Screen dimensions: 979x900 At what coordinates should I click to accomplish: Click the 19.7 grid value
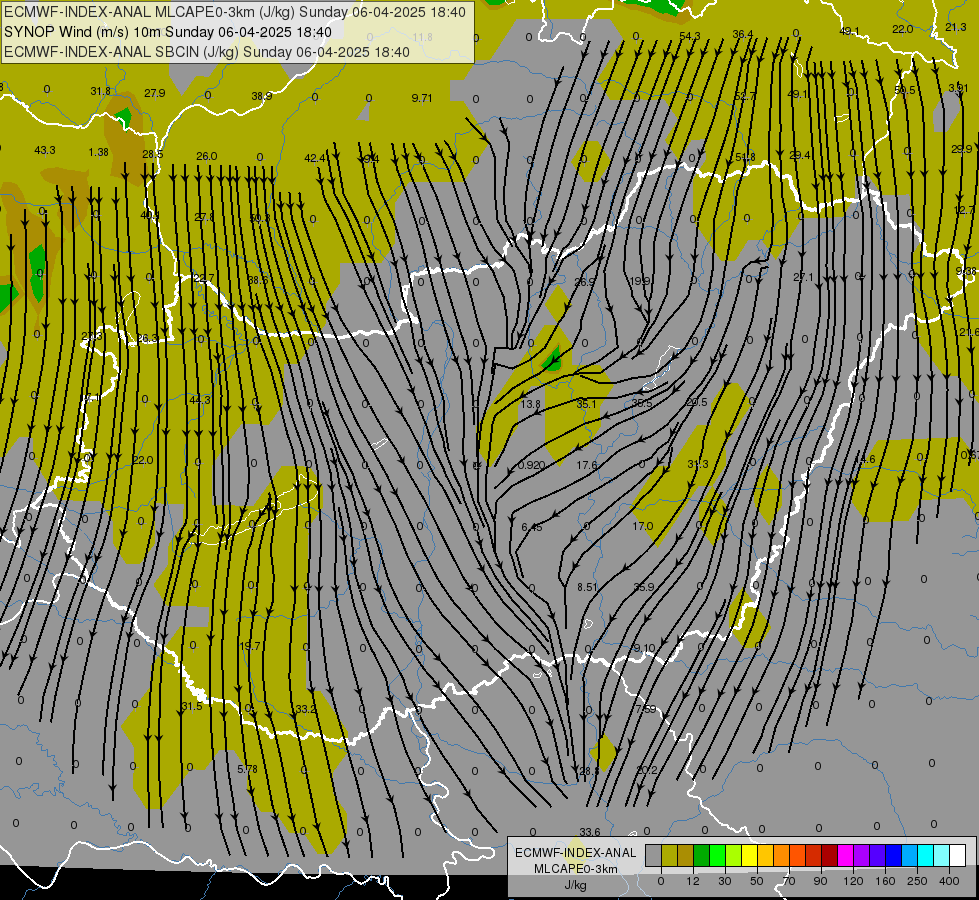click(250, 646)
